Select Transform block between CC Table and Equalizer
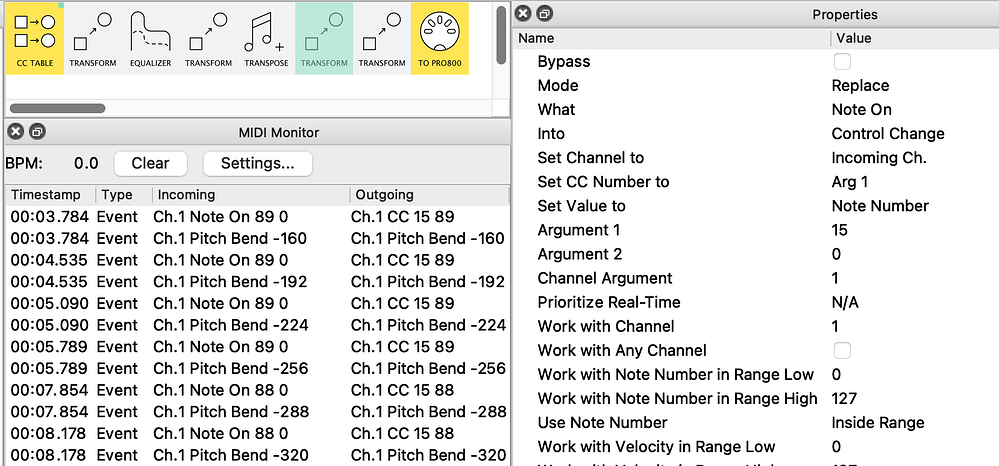Screen dimensions: 999x466 (93, 37)
